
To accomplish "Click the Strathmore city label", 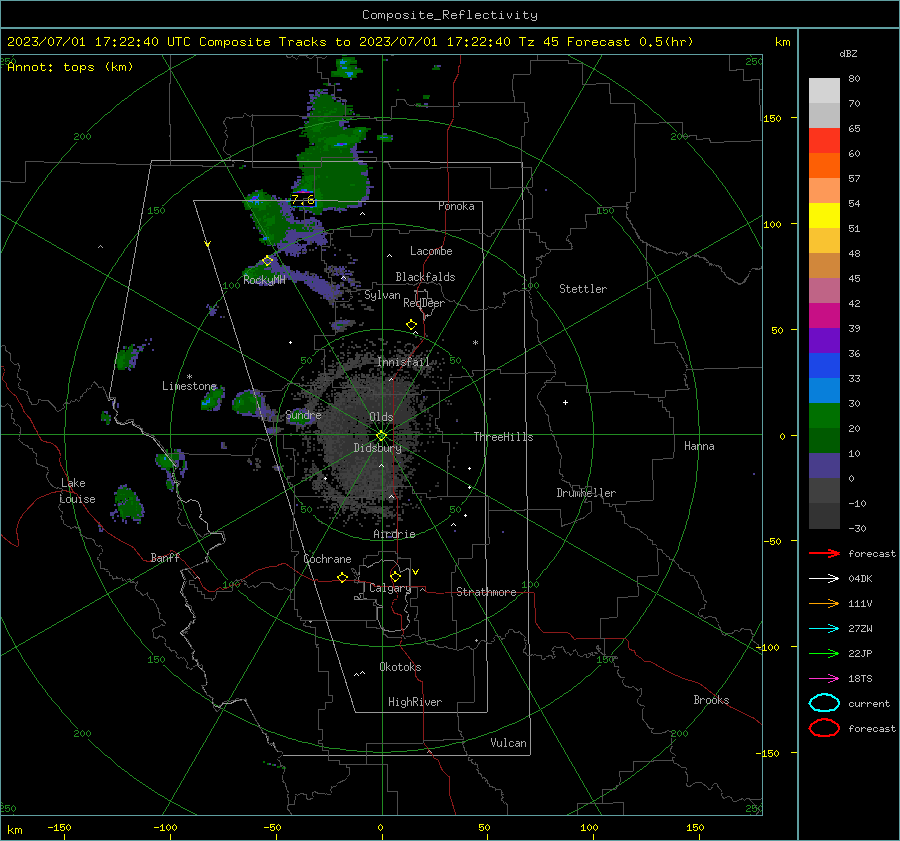I will (x=486, y=592).
